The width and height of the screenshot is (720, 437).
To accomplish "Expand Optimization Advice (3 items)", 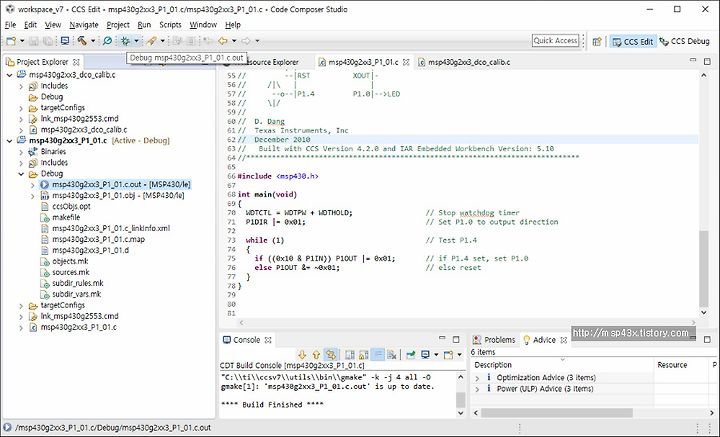I will 477,378.
